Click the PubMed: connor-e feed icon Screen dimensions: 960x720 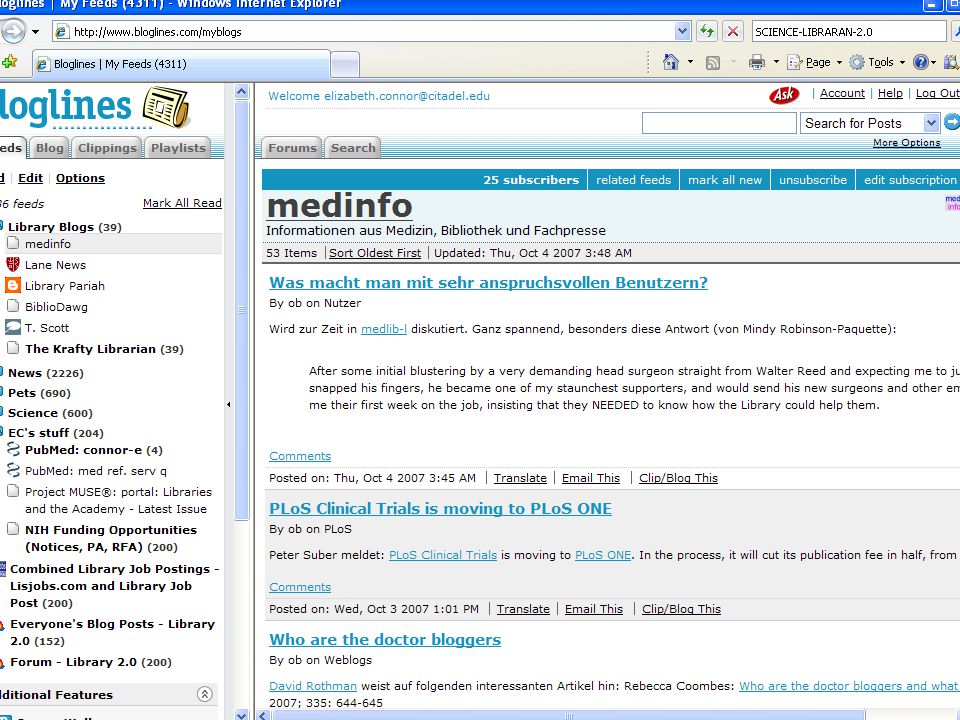pyautogui.click(x=13, y=449)
